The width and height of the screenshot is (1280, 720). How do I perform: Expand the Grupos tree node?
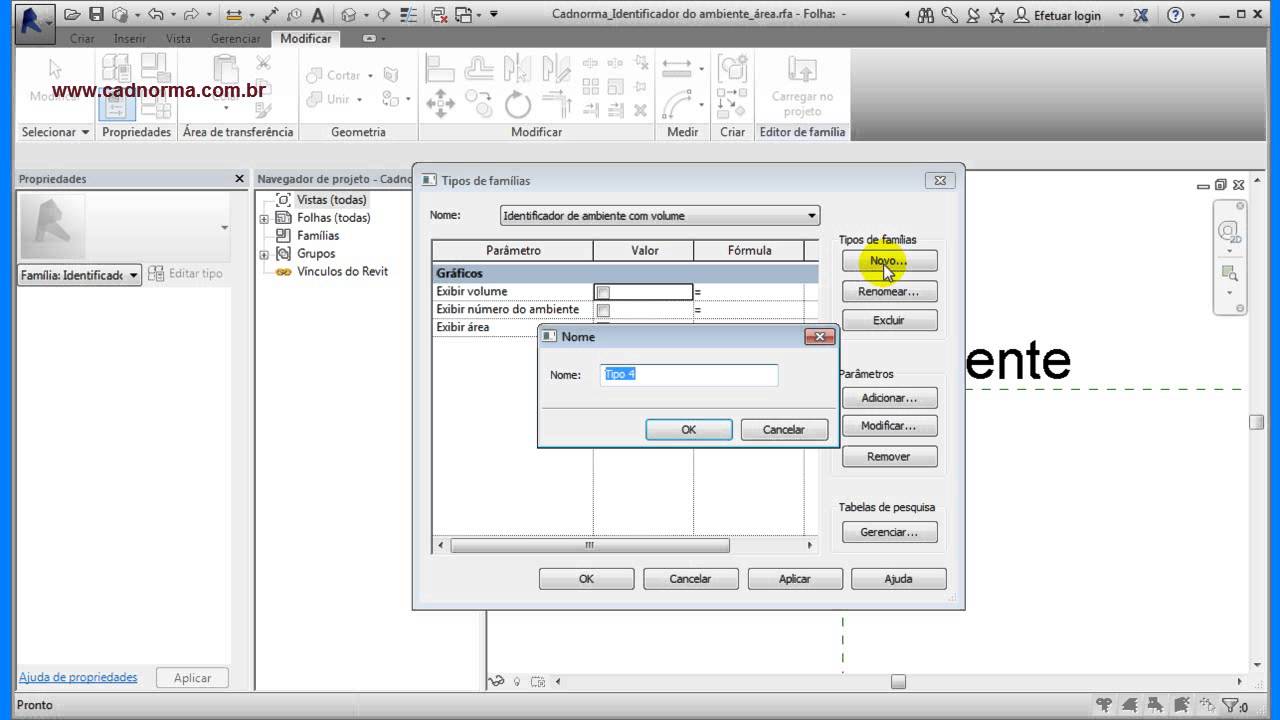[264, 254]
